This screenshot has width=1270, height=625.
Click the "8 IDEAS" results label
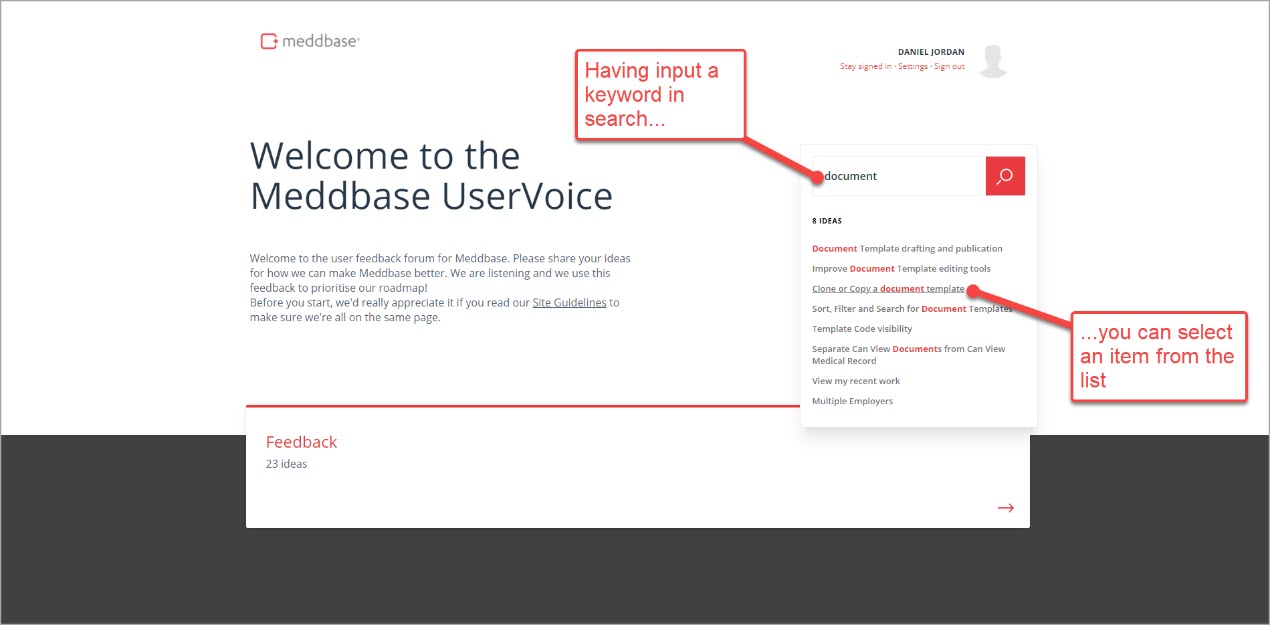click(x=827, y=220)
